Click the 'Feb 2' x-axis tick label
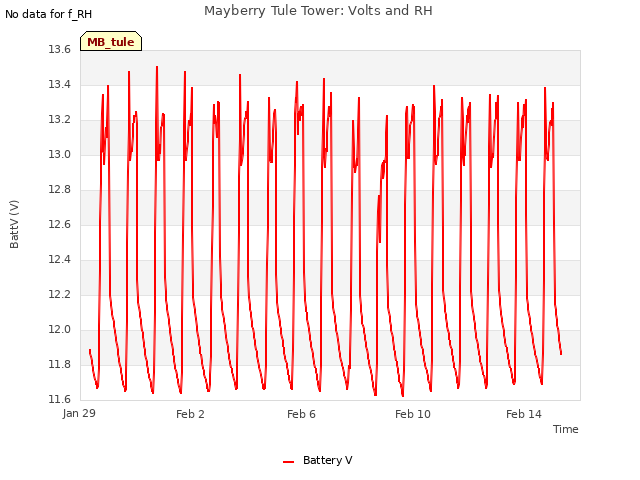Screen dimensions: 640x480 [190, 414]
